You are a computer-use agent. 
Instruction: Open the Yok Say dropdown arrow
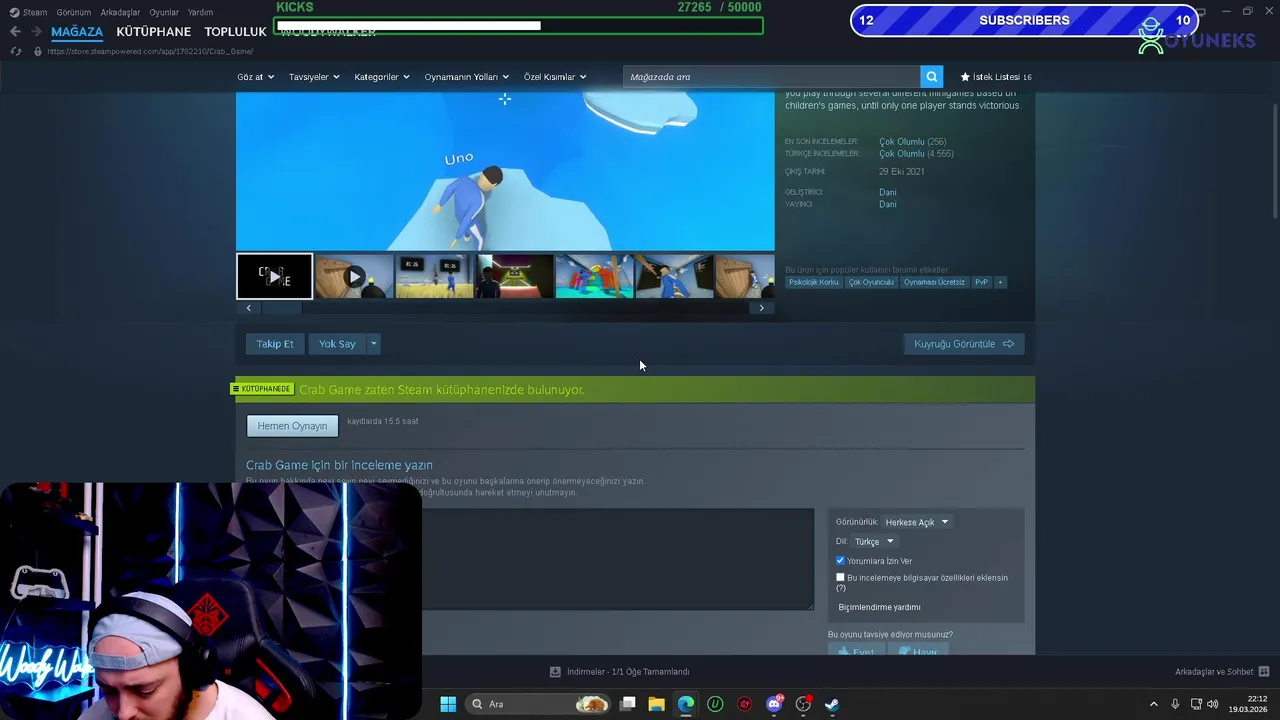[x=373, y=344]
